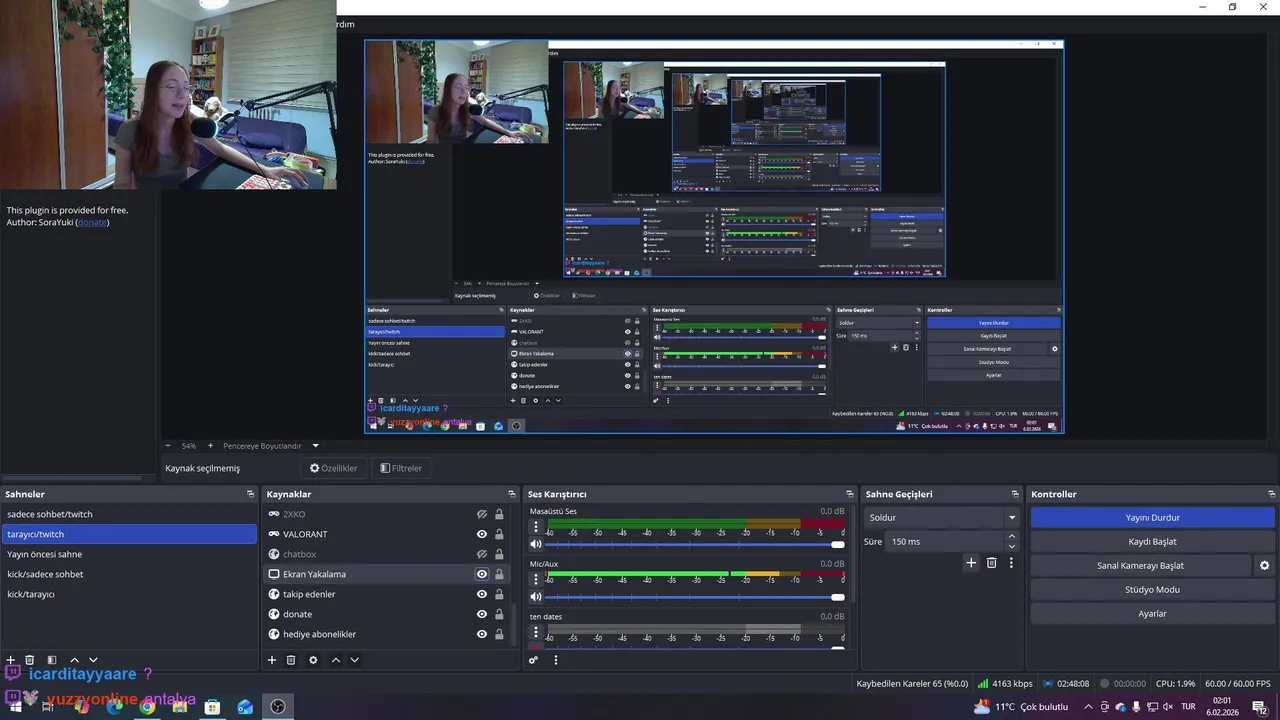Viewport: 1280px width, 720px height.
Task: Show the hidden chatbox source
Action: pyautogui.click(x=482, y=554)
